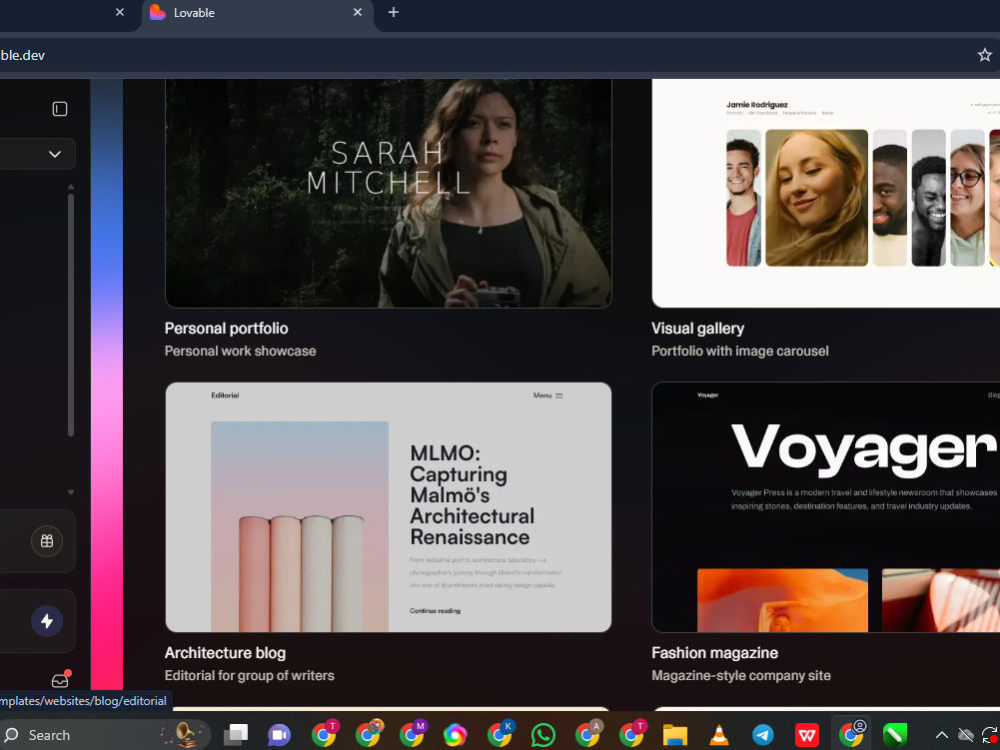
Task: Open the green pen app in taskbar
Action: [x=895, y=735]
